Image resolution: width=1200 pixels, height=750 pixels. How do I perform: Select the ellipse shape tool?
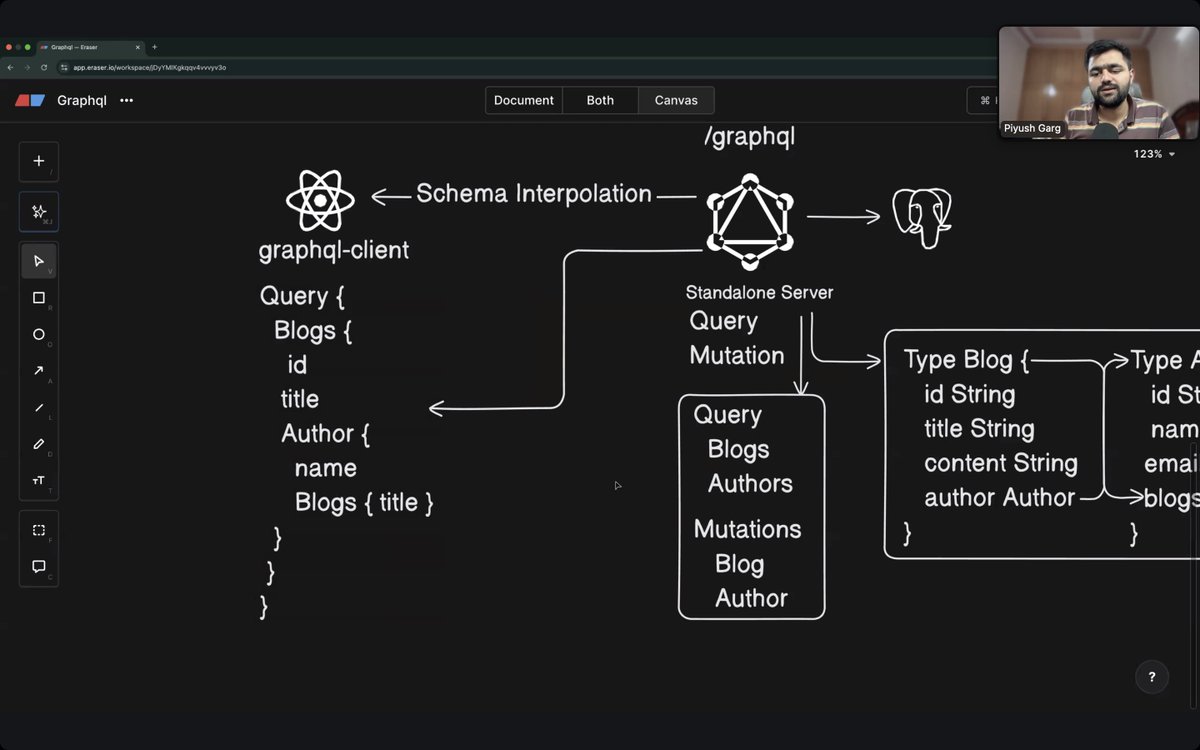pyautogui.click(x=39, y=335)
